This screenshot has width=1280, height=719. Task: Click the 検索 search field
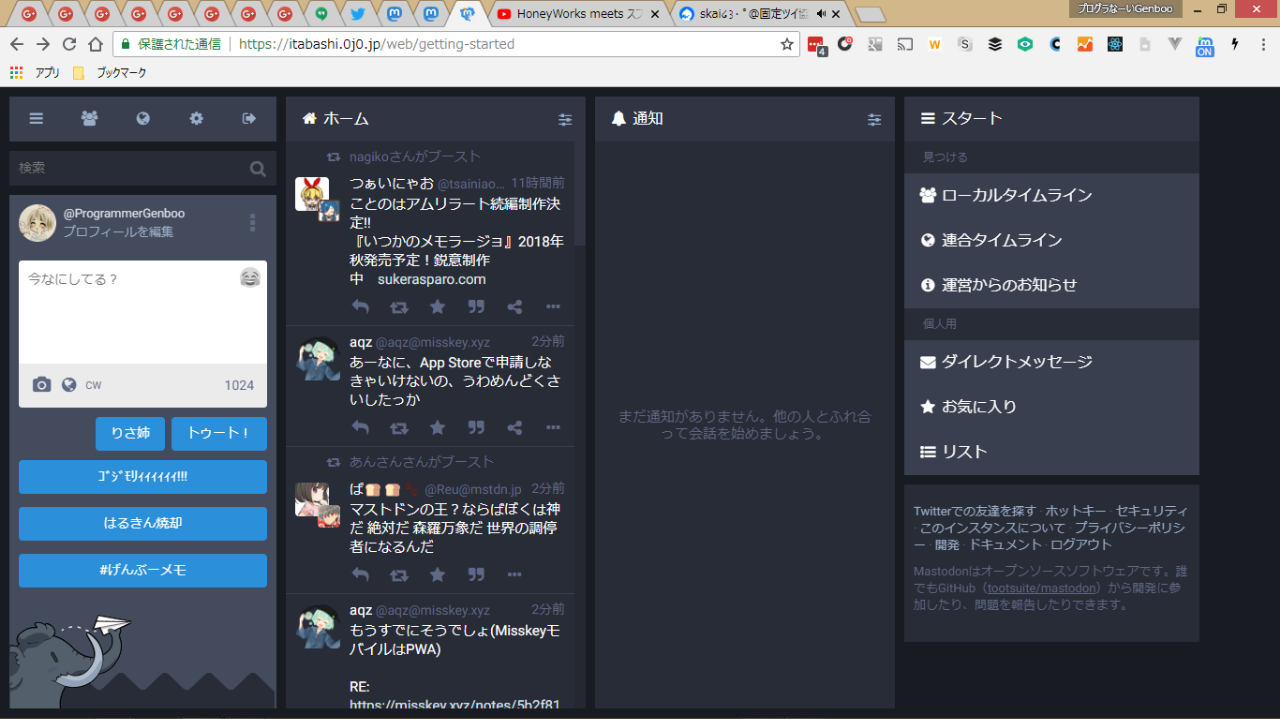[x=130, y=168]
